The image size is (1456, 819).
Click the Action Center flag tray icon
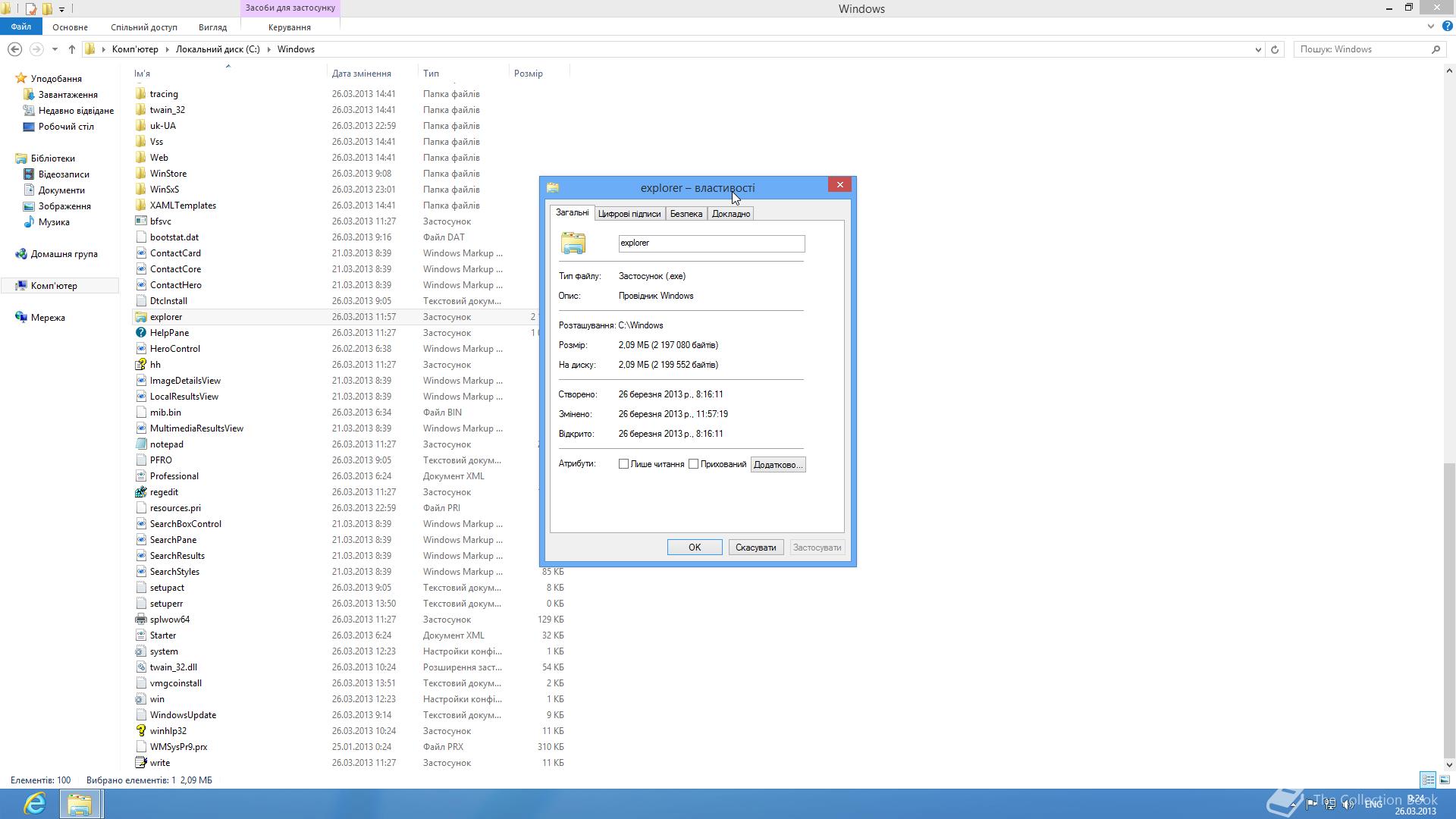[1311, 804]
